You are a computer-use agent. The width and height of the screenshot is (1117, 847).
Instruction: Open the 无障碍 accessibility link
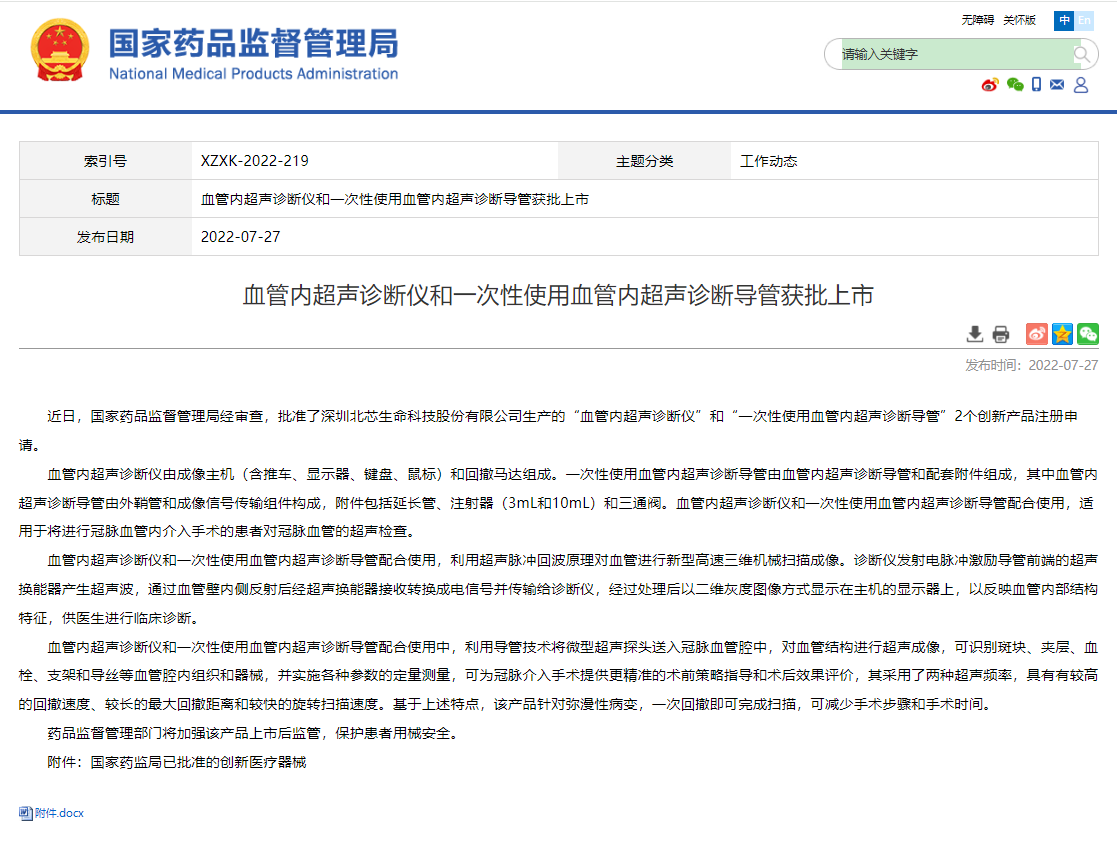pos(977,20)
